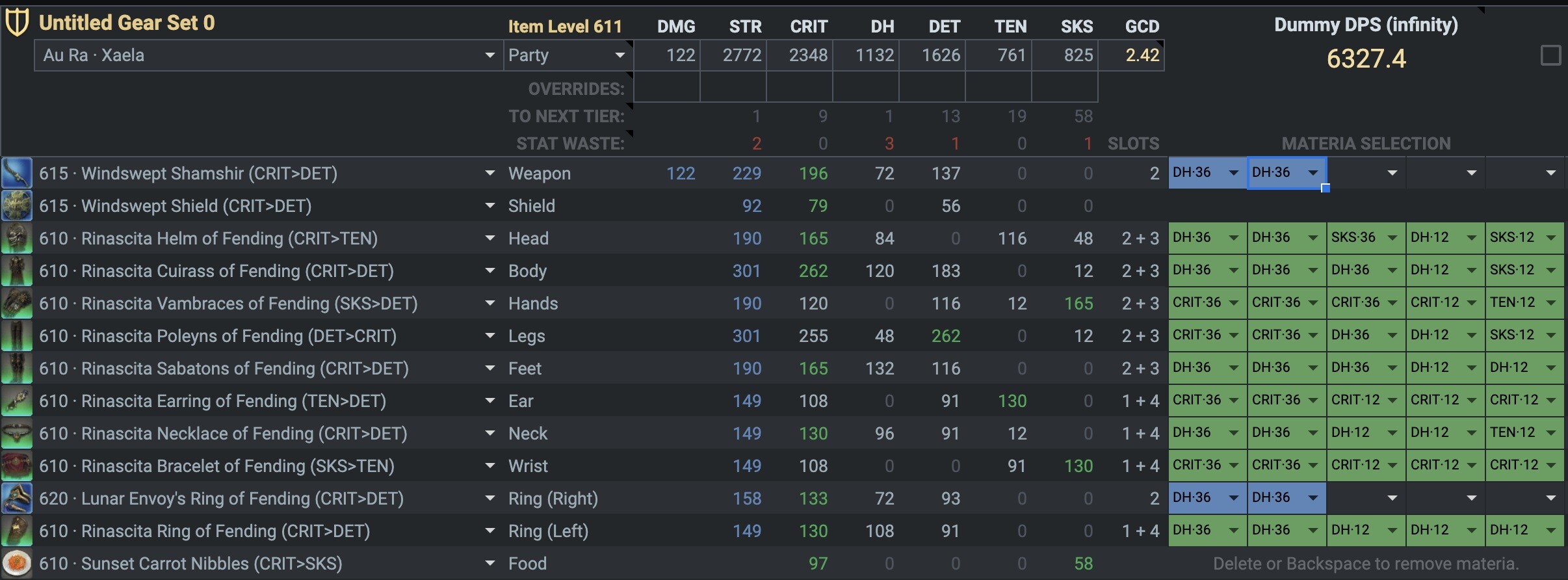Open the Head slot SKS·36 materia dropdown
The height and width of the screenshot is (580, 1568).
[1365, 238]
